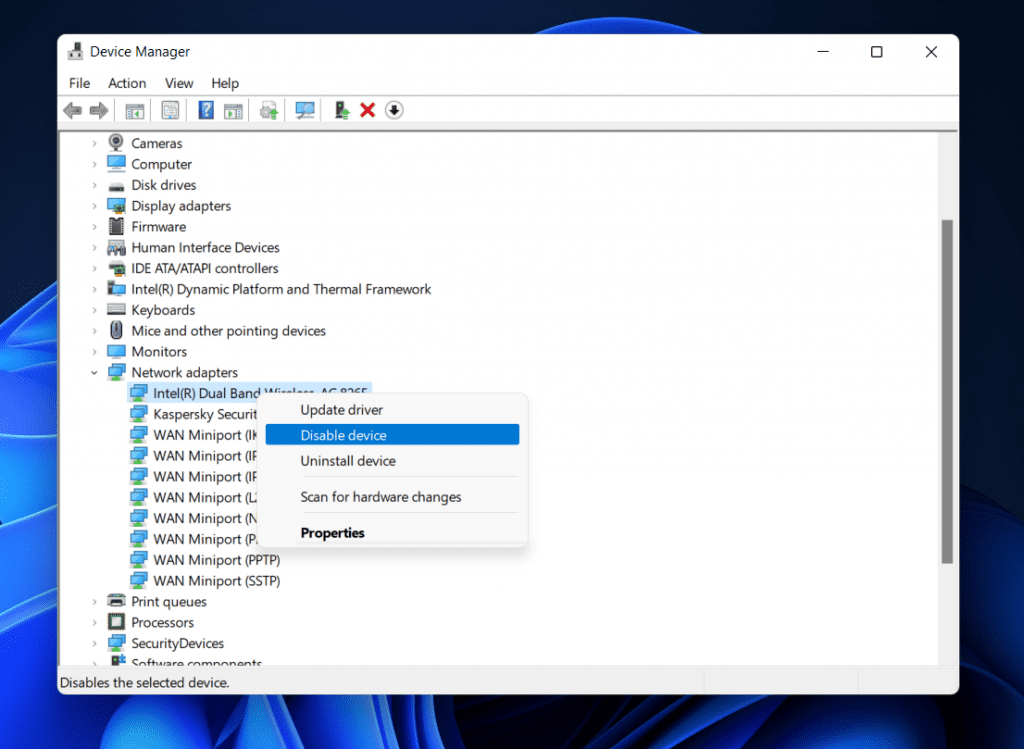Click the Uninstall device red X icon
The height and width of the screenshot is (749, 1024).
[368, 110]
